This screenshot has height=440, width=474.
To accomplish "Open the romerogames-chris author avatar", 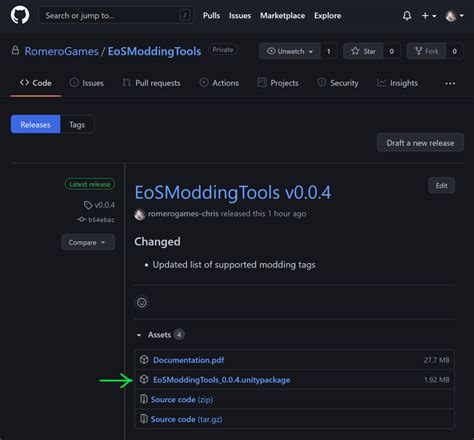I will point(140,214).
